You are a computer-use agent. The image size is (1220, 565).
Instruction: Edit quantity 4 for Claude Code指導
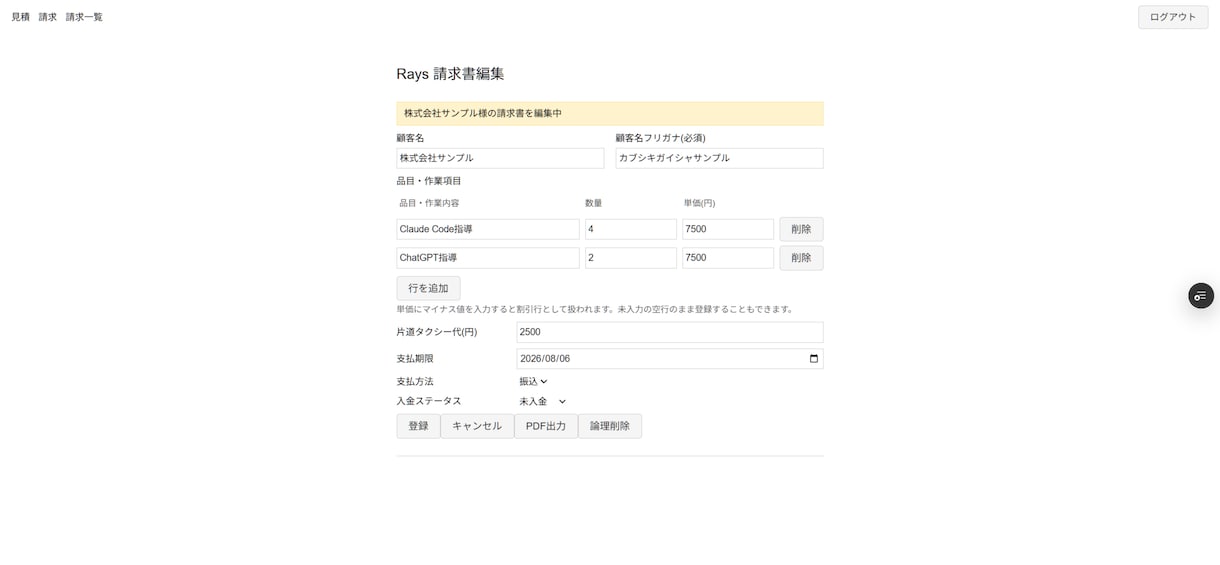(631, 229)
